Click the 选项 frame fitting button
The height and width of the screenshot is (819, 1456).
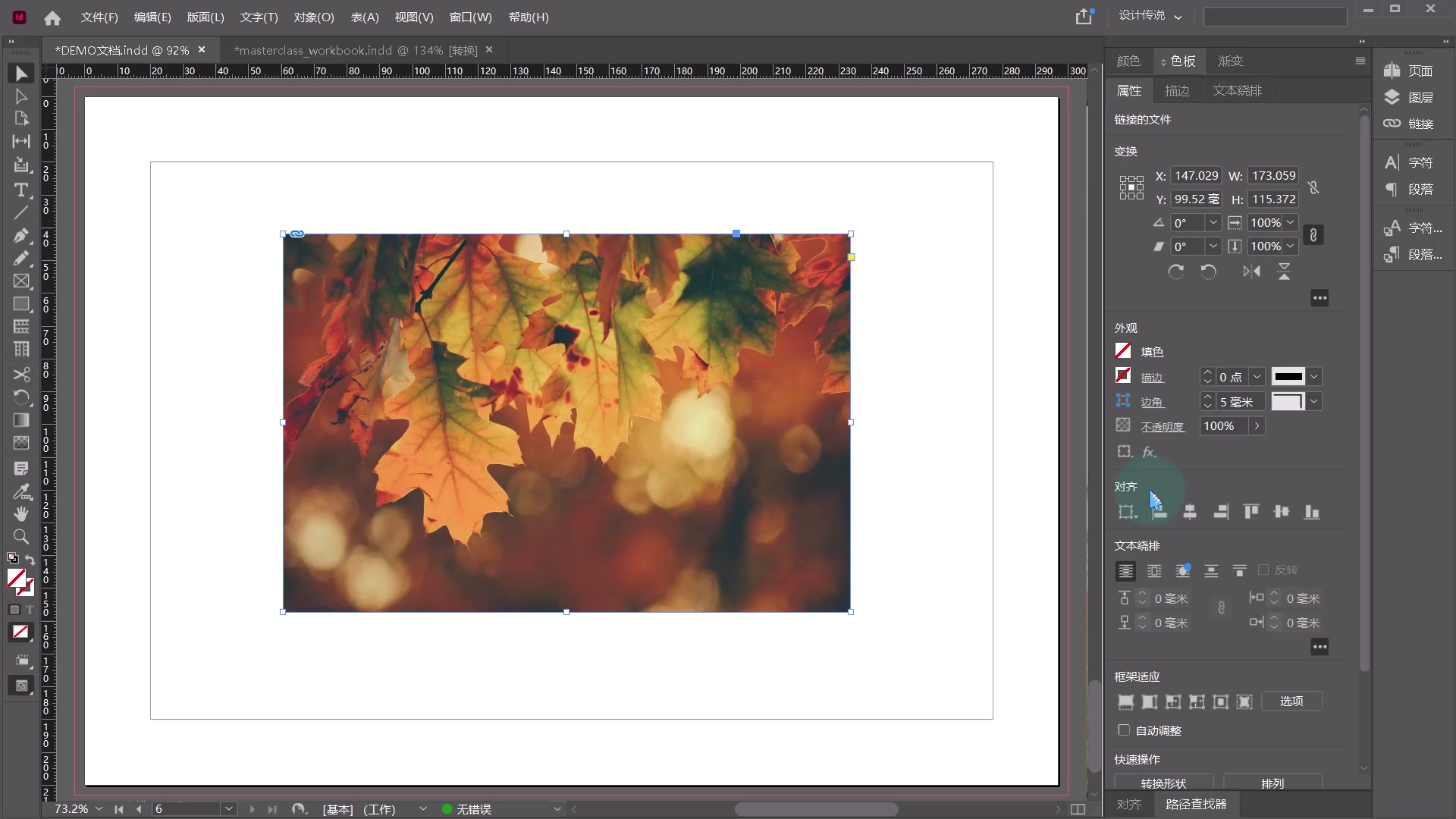tap(1291, 701)
